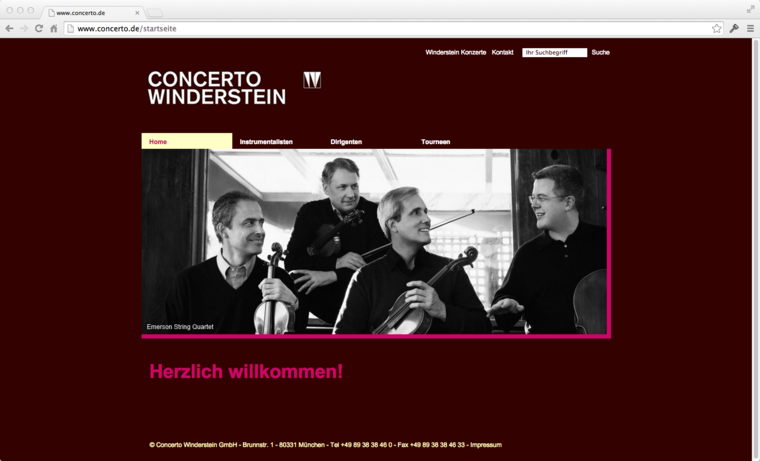Viewport: 760px width, 461px height.
Task: Click the Suche search button
Action: point(601,52)
